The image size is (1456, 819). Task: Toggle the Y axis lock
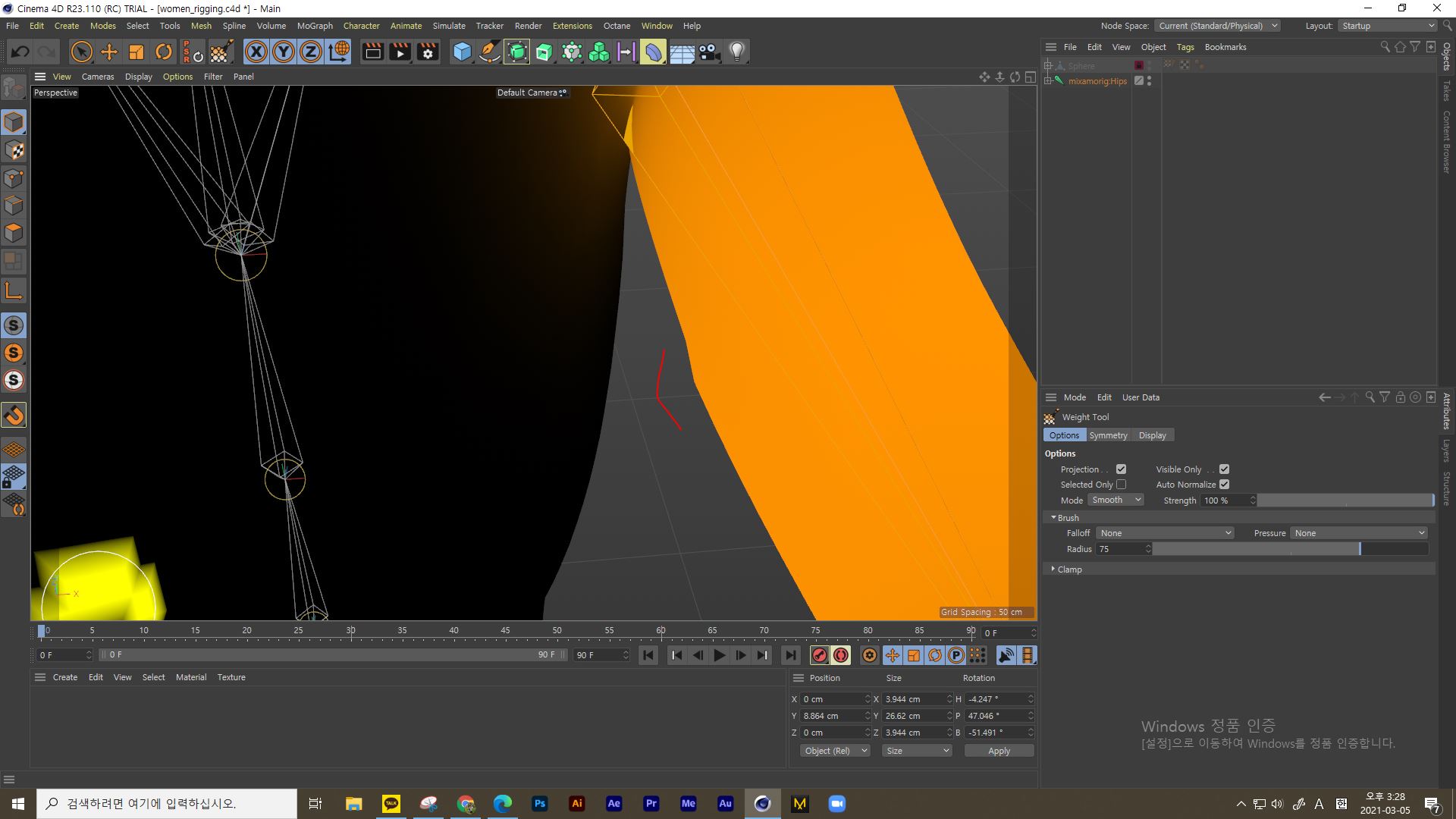(x=284, y=52)
